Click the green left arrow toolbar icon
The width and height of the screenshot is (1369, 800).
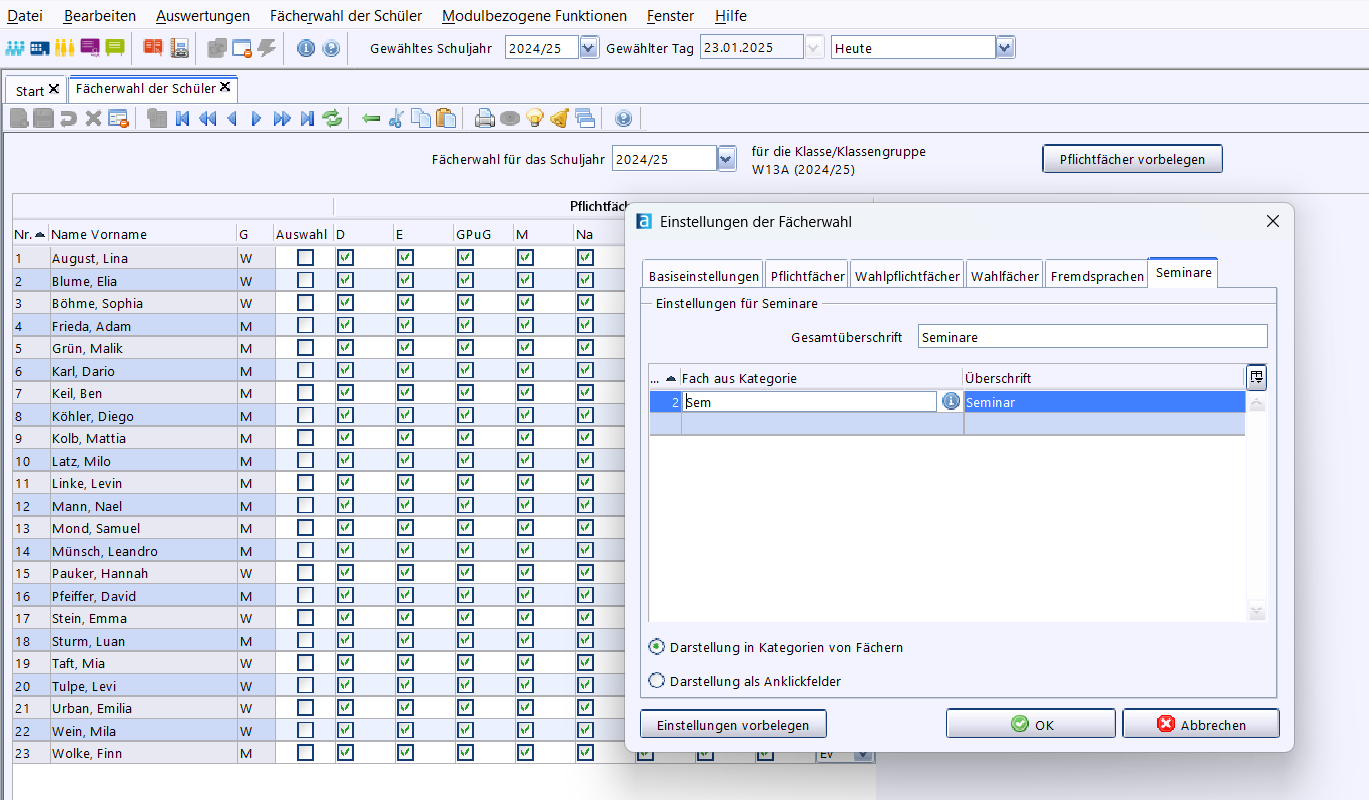coord(371,119)
